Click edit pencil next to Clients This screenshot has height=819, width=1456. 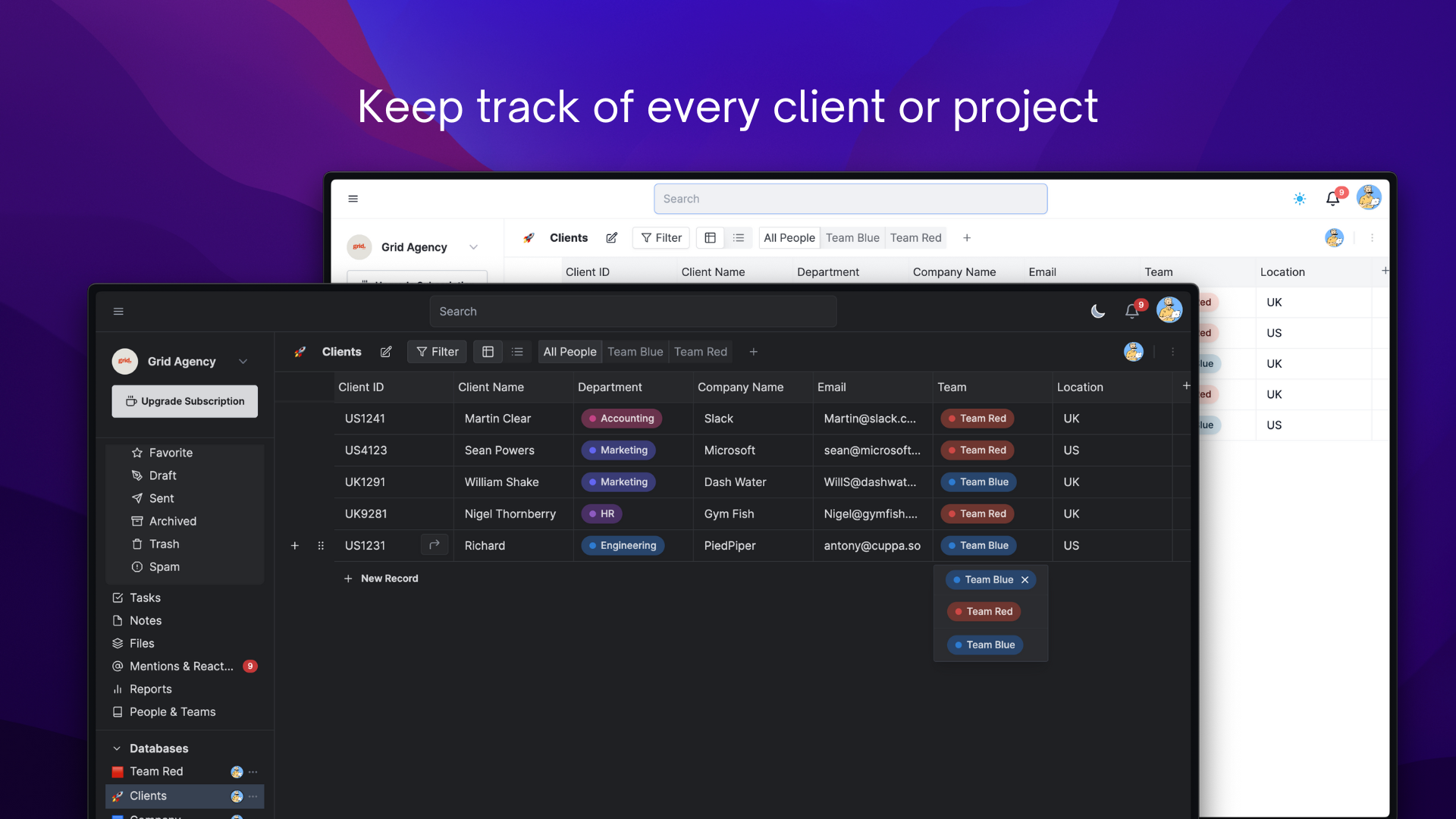386,352
